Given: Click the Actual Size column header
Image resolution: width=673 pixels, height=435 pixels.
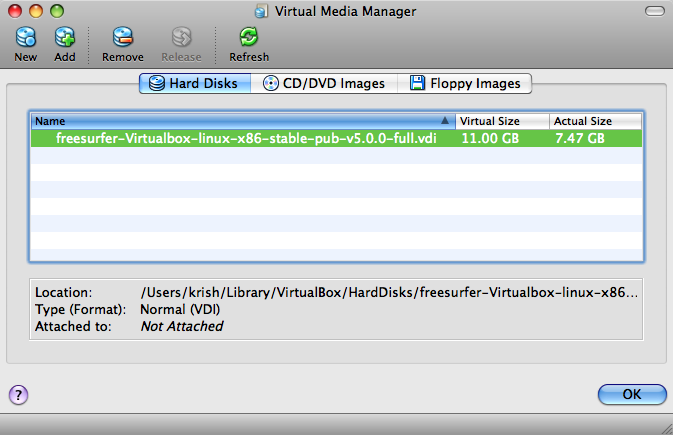Looking at the screenshot, I should [595, 121].
